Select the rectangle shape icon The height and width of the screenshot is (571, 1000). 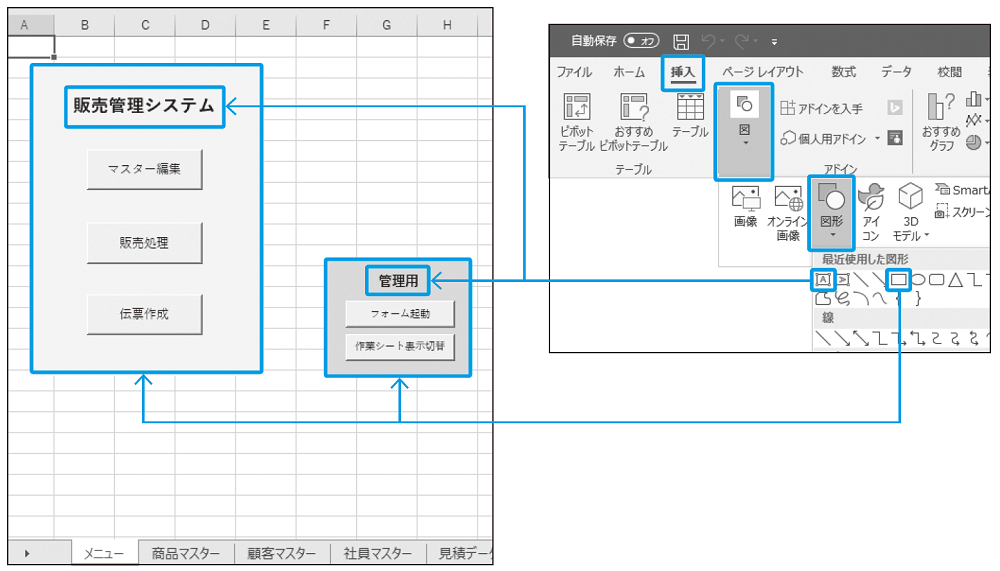(x=899, y=279)
